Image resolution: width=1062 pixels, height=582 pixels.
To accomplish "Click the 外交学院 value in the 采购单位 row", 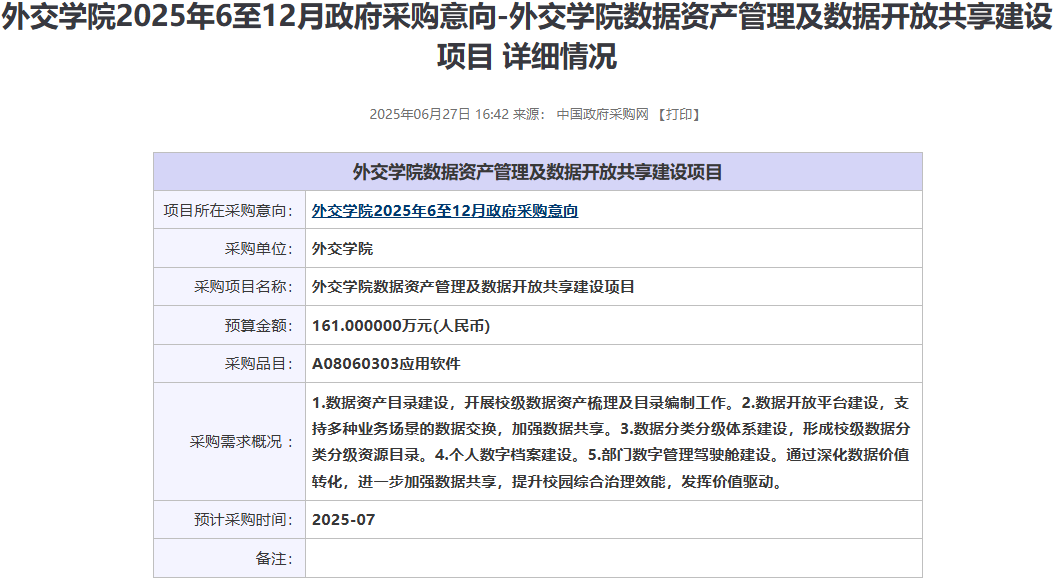I will click(342, 249).
